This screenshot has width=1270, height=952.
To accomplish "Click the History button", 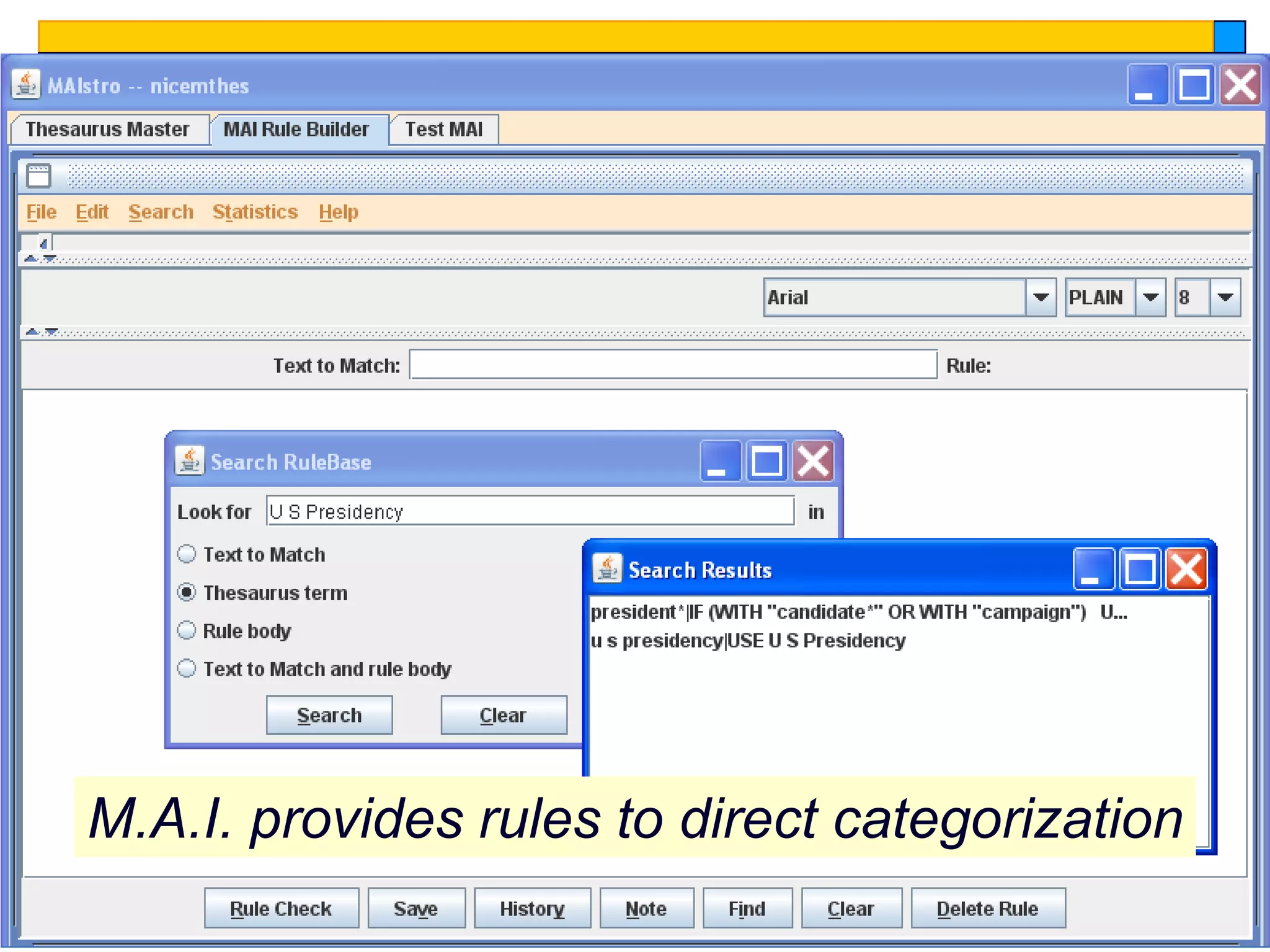I will 532,908.
